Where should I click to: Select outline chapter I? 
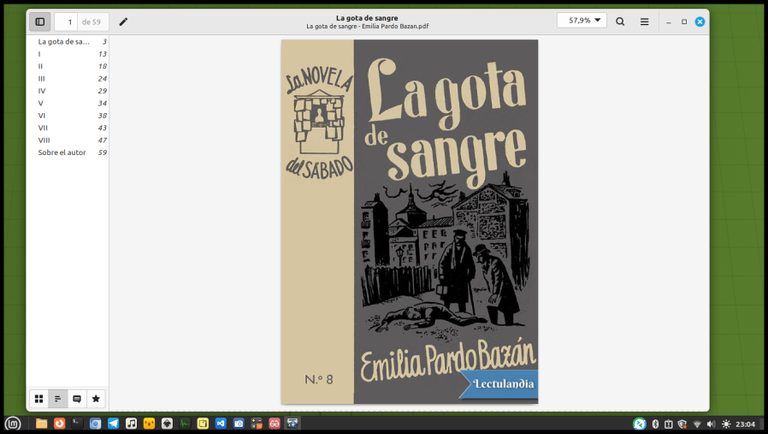click(39, 54)
